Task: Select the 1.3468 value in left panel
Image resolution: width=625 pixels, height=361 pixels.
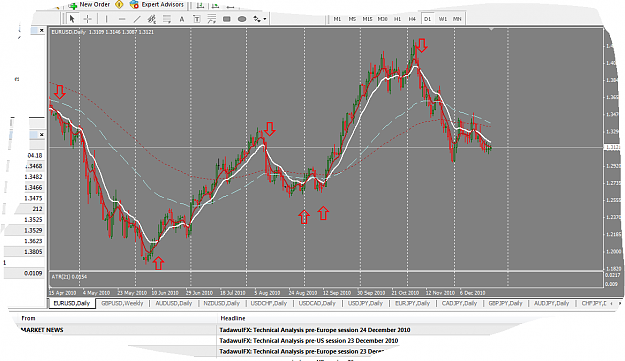Action: tap(33, 166)
